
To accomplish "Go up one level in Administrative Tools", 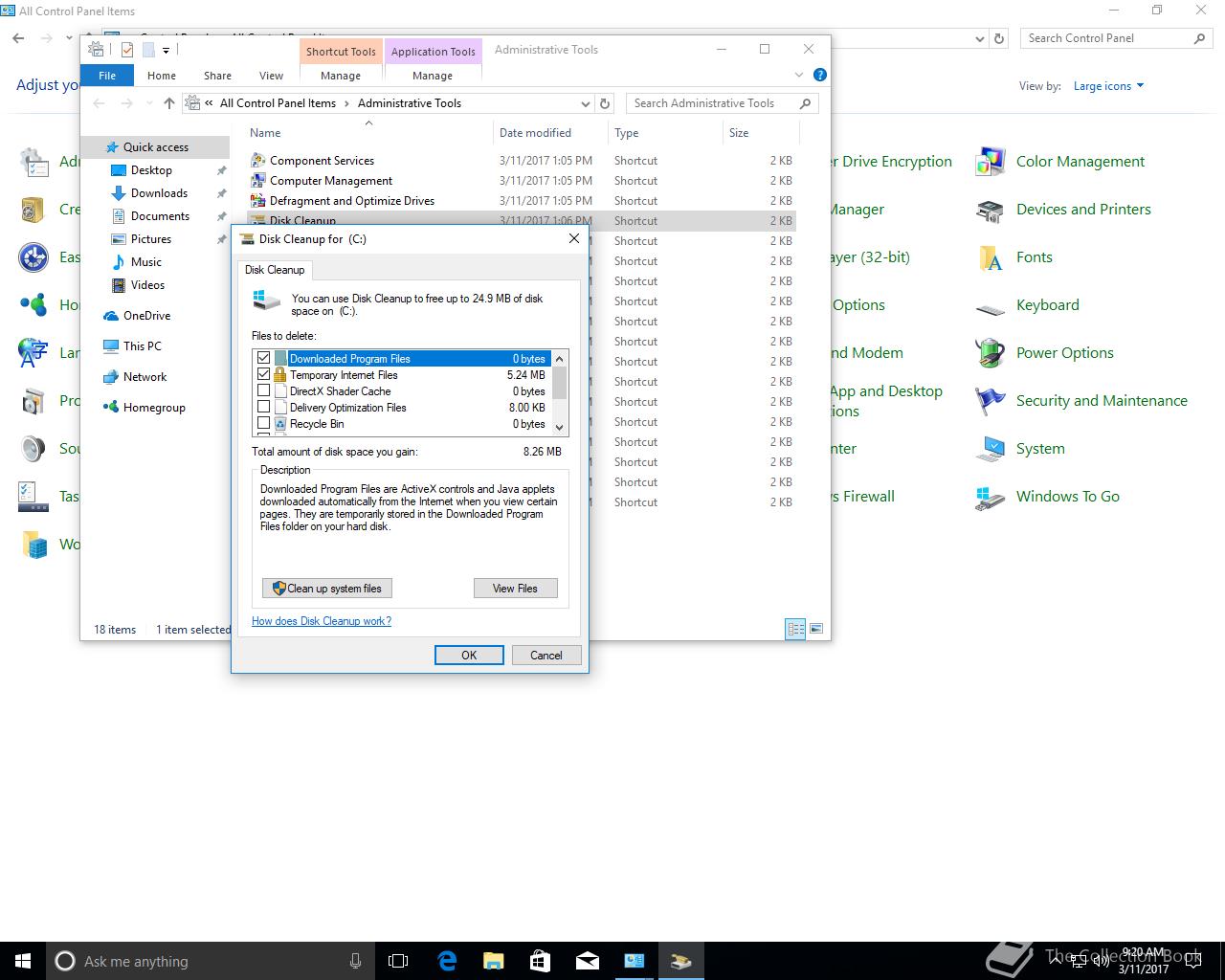I will 169,103.
